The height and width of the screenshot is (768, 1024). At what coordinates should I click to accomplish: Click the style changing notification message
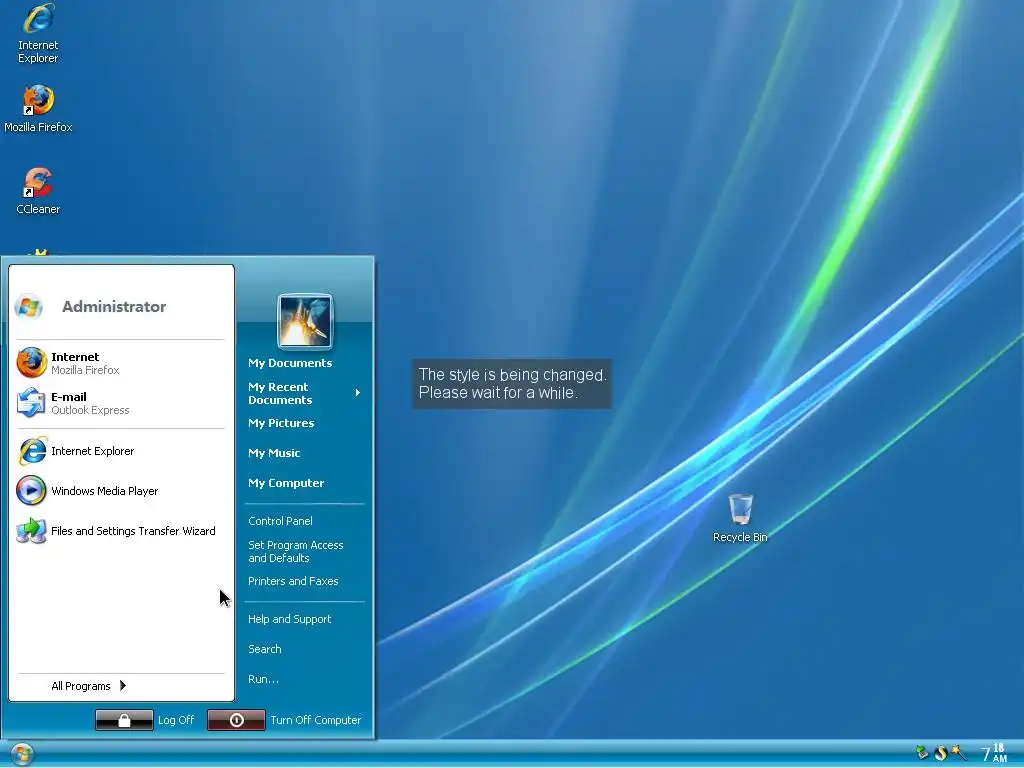(512, 383)
